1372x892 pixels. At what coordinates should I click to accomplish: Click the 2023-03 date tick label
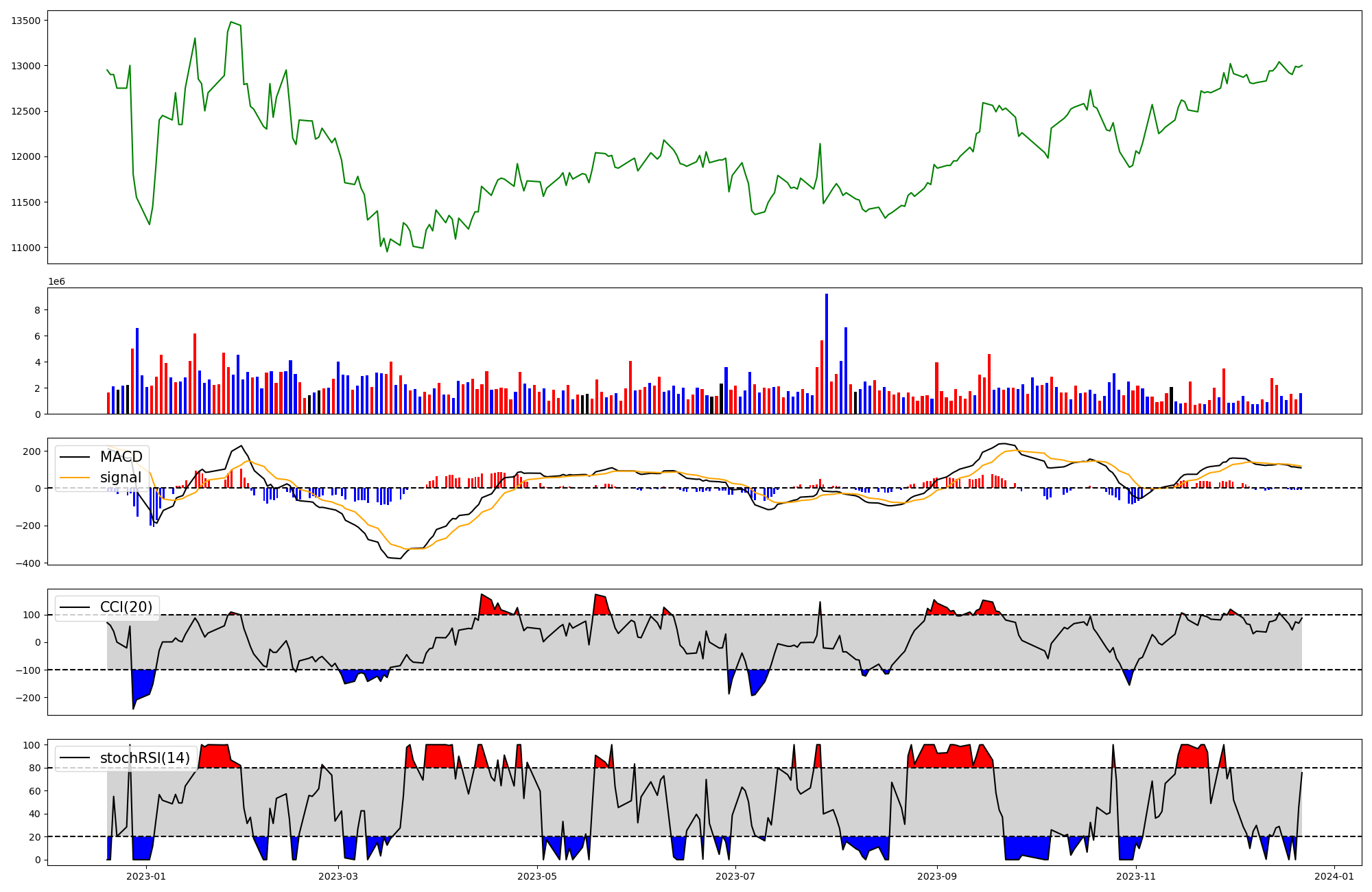[x=338, y=876]
